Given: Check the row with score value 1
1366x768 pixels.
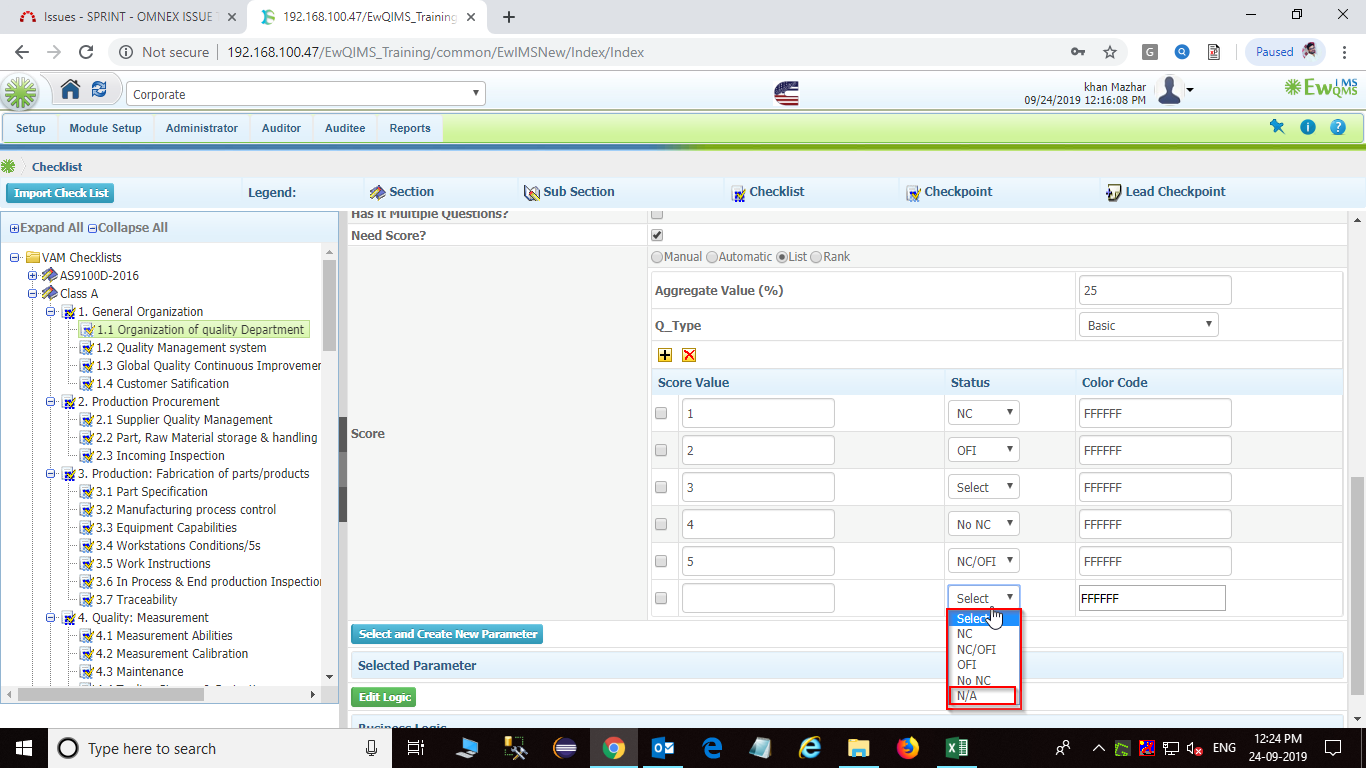Looking at the screenshot, I should pos(661,413).
